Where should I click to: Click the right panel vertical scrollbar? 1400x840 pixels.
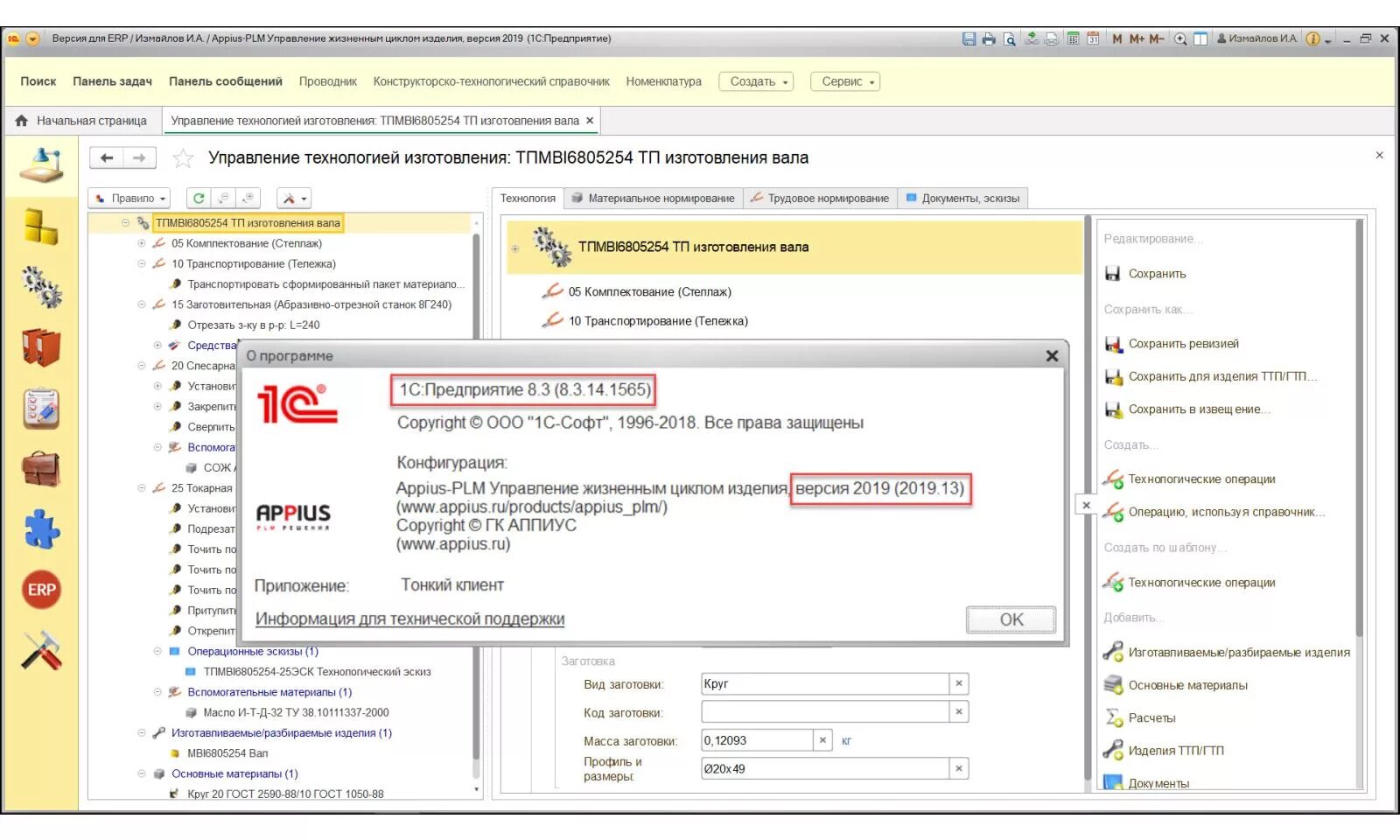(1360, 429)
